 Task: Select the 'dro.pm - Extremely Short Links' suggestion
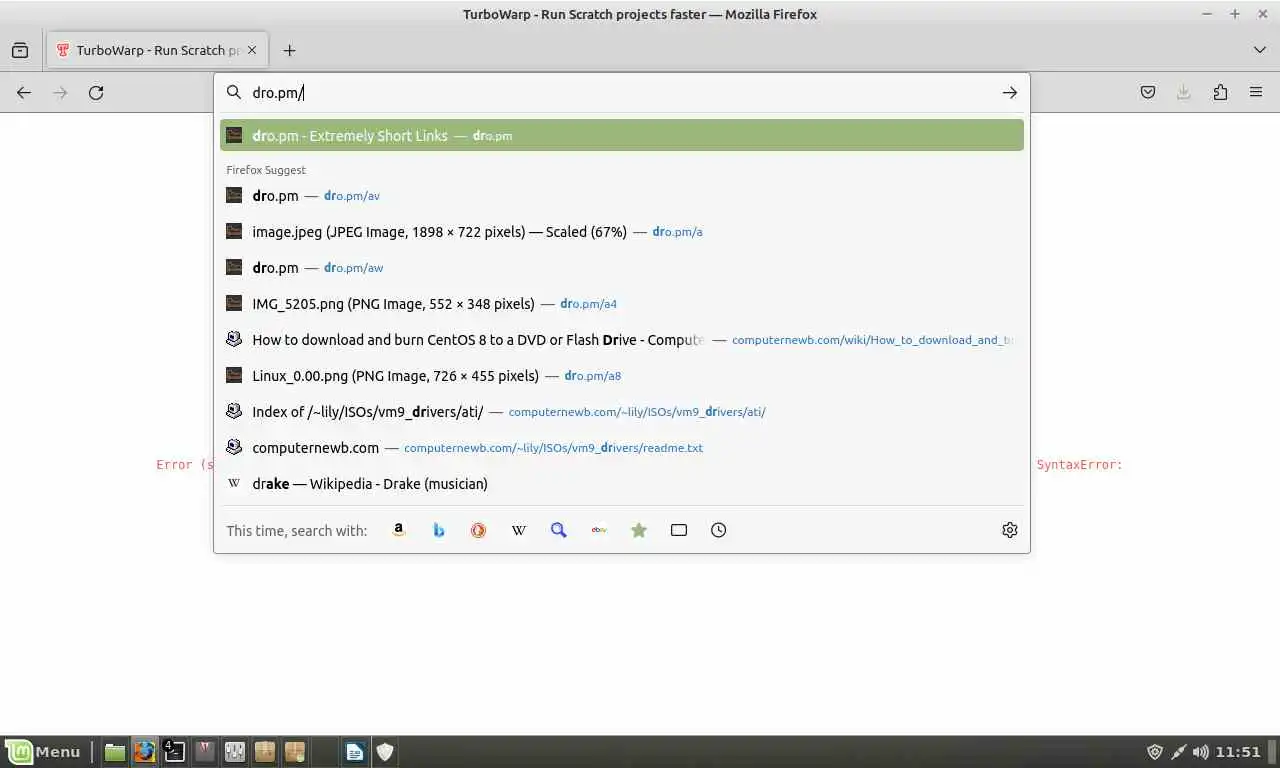tap(622, 135)
